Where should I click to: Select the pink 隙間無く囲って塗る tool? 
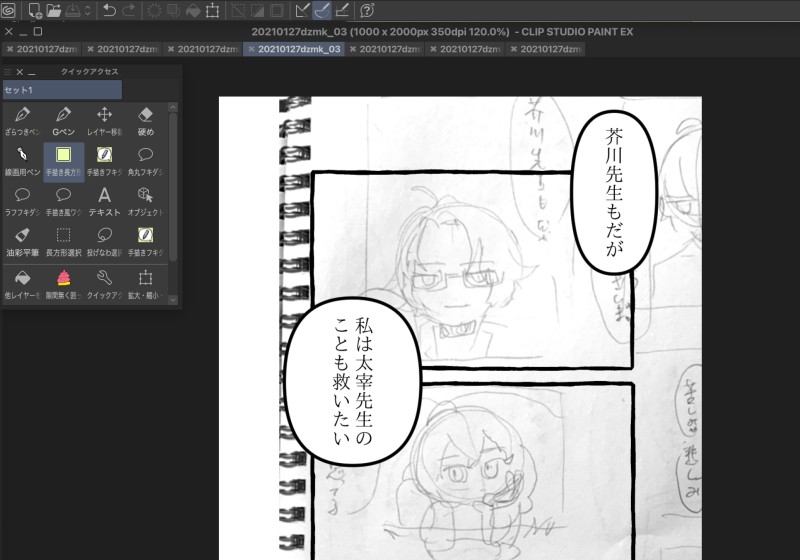pos(63,285)
